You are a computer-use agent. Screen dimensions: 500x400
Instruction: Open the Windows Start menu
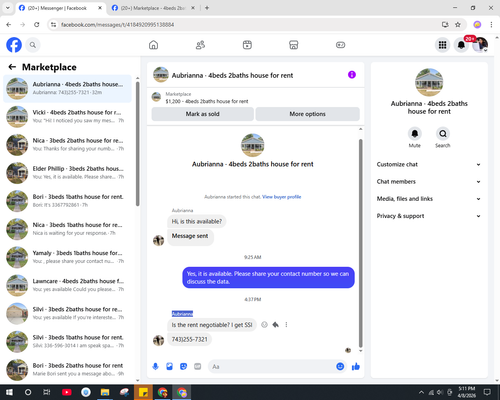tap(9, 392)
